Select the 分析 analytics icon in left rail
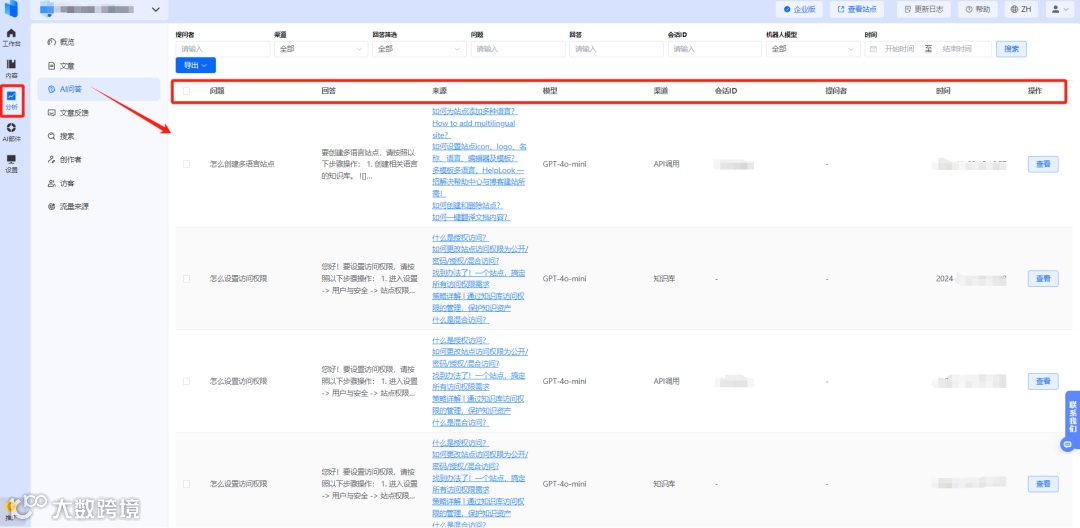Screen dimensions: 1080x528 12,100
